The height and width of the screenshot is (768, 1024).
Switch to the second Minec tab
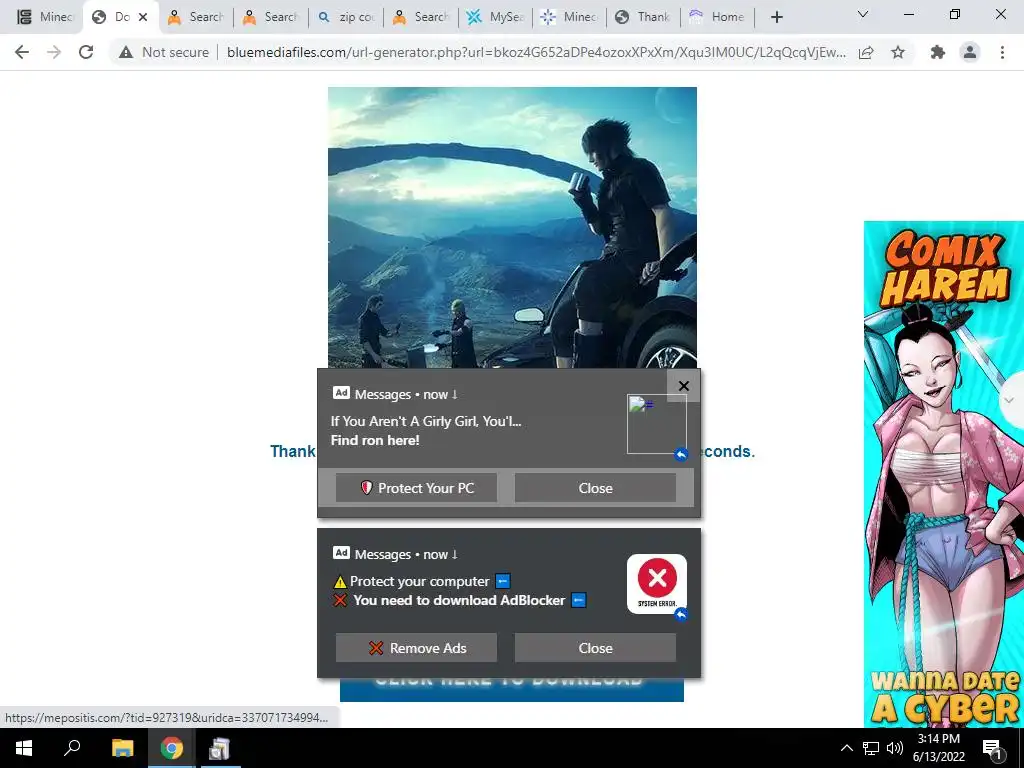pos(570,17)
